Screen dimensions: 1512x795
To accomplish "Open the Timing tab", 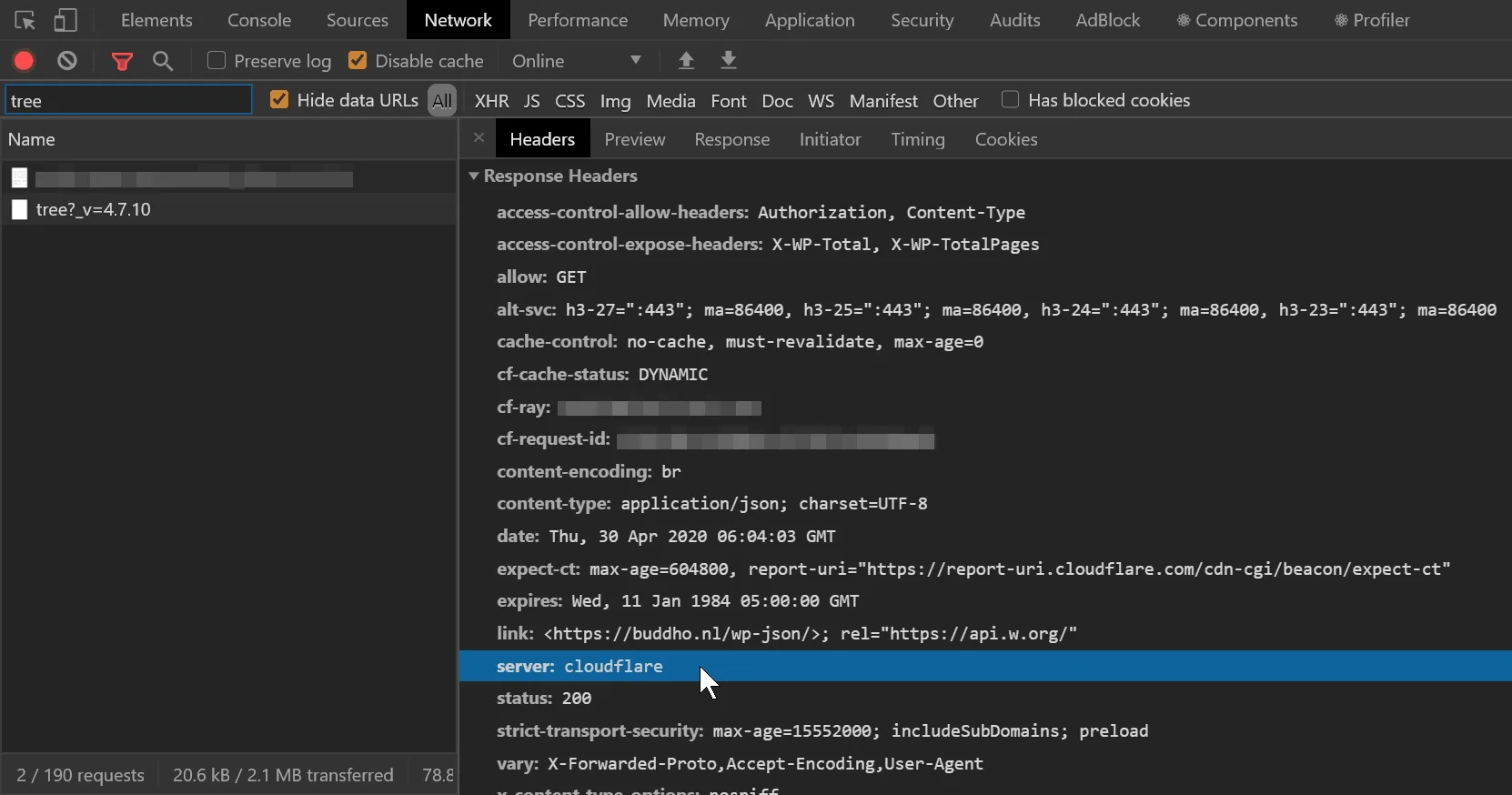I will point(917,139).
